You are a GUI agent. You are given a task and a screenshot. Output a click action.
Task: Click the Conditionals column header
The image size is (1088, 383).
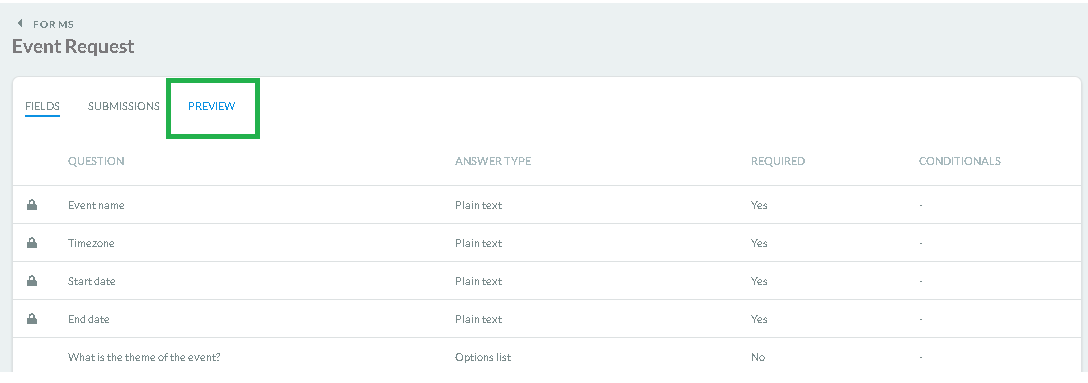(960, 161)
